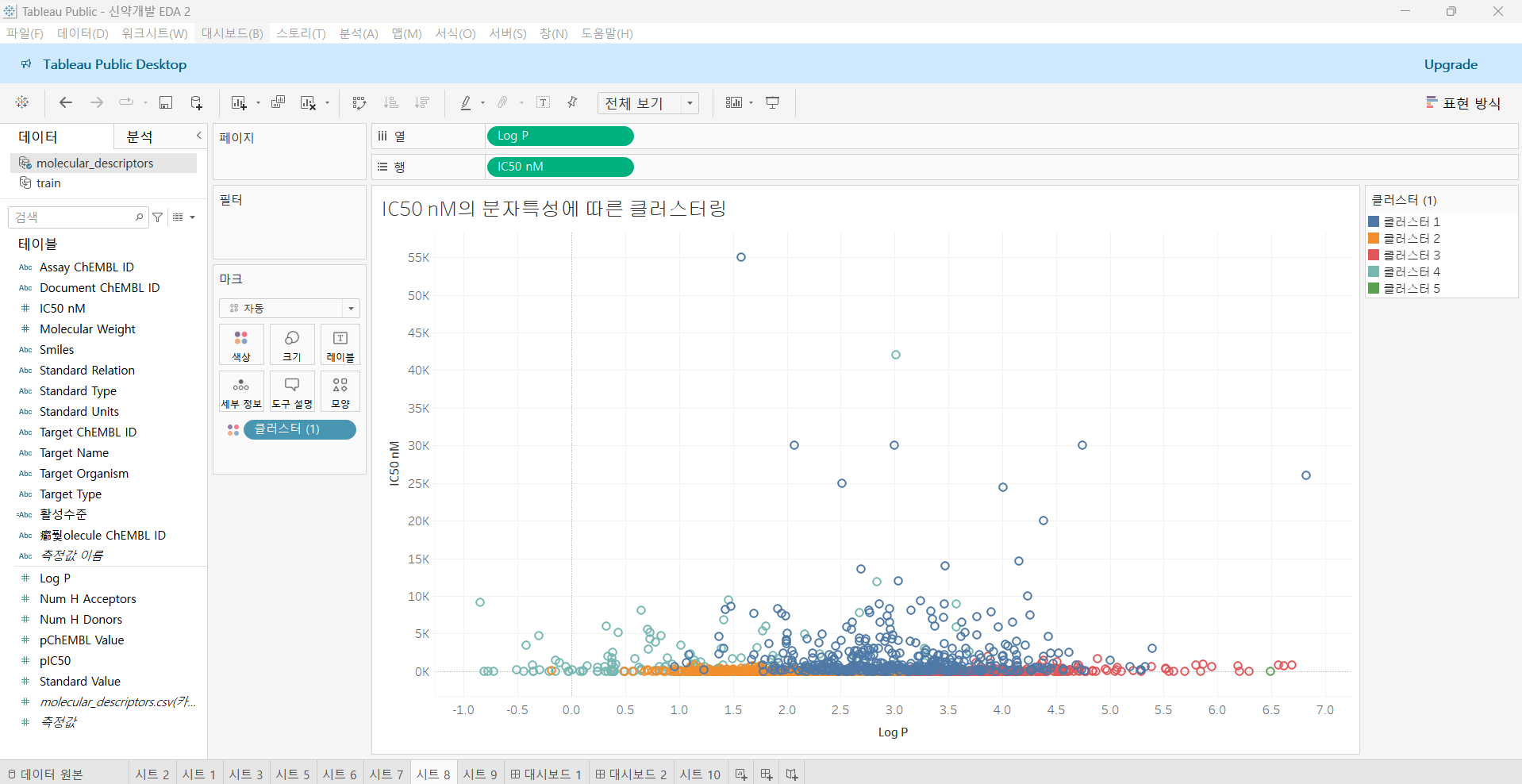Open the Redo replay dropdown arrow
The height and width of the screenshot is (784, 1522).
(x=145, y=103)
